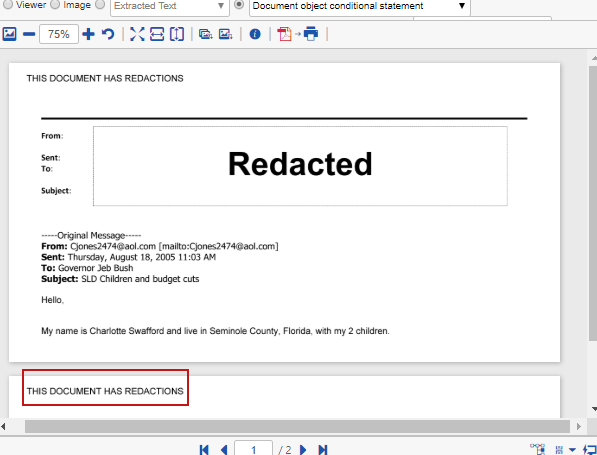Click the image mode icon in toolbar
The height and width of the screenshot is (455, 597).
click(x=10, y=34)
